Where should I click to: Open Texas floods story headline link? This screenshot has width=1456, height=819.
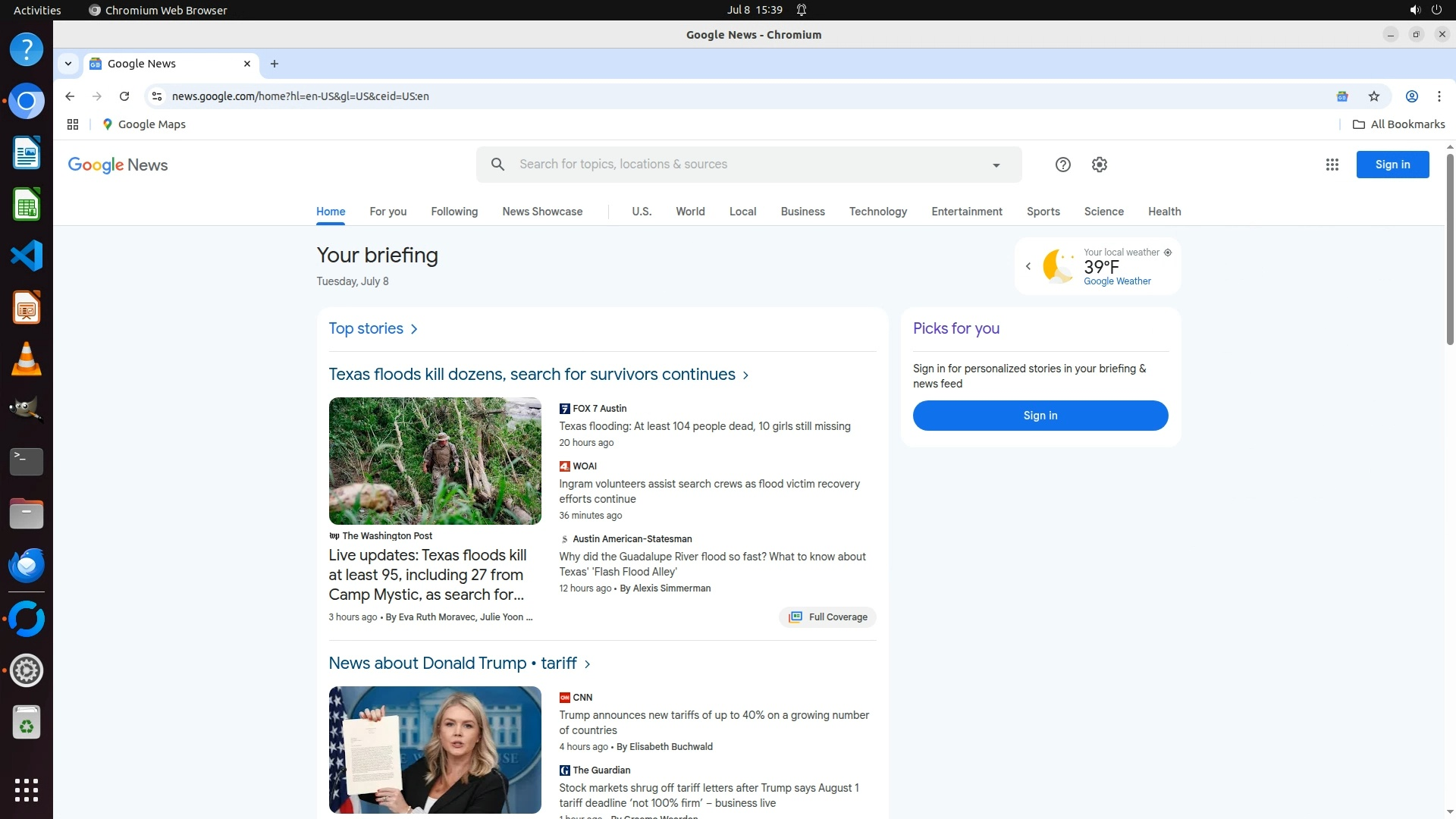(532, 375)
